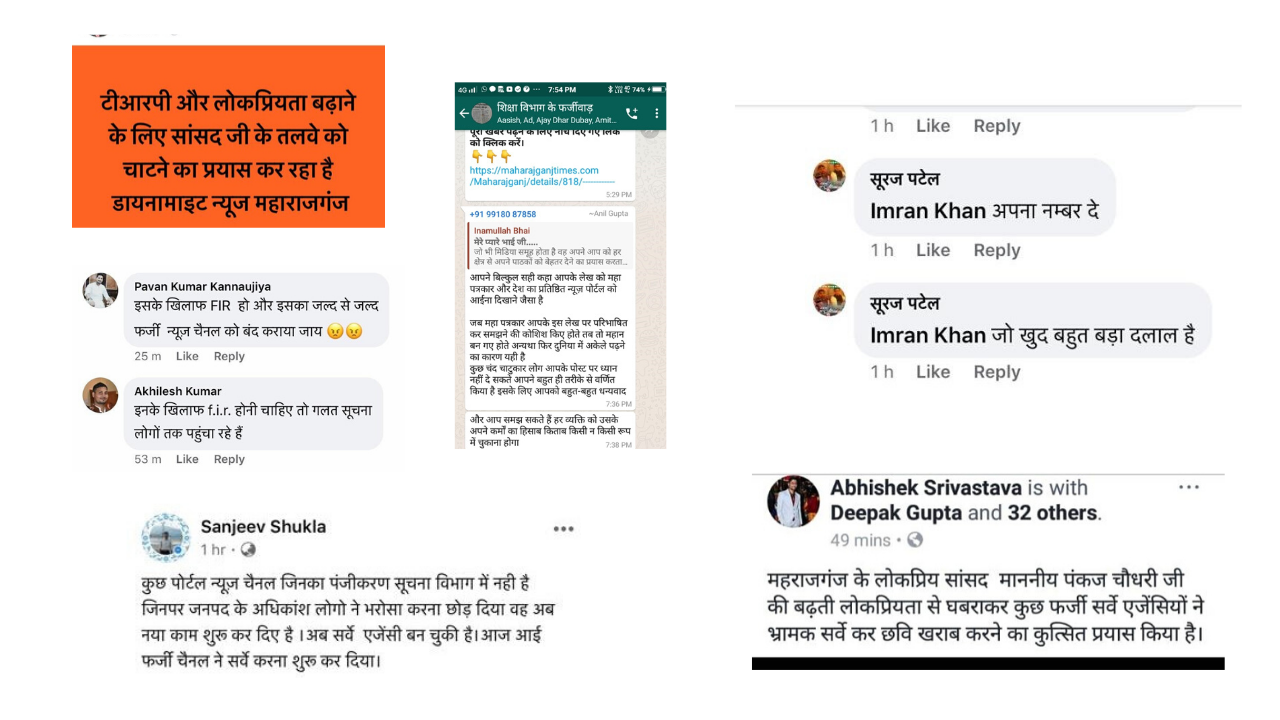Viewport: 1280px width, 720px height.
Task: Tap the phone number +91 99180 87858
Action: coord(503,214)
